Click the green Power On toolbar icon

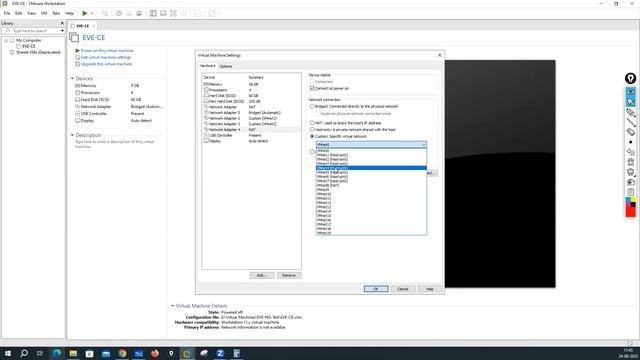[x=84, y=13]
